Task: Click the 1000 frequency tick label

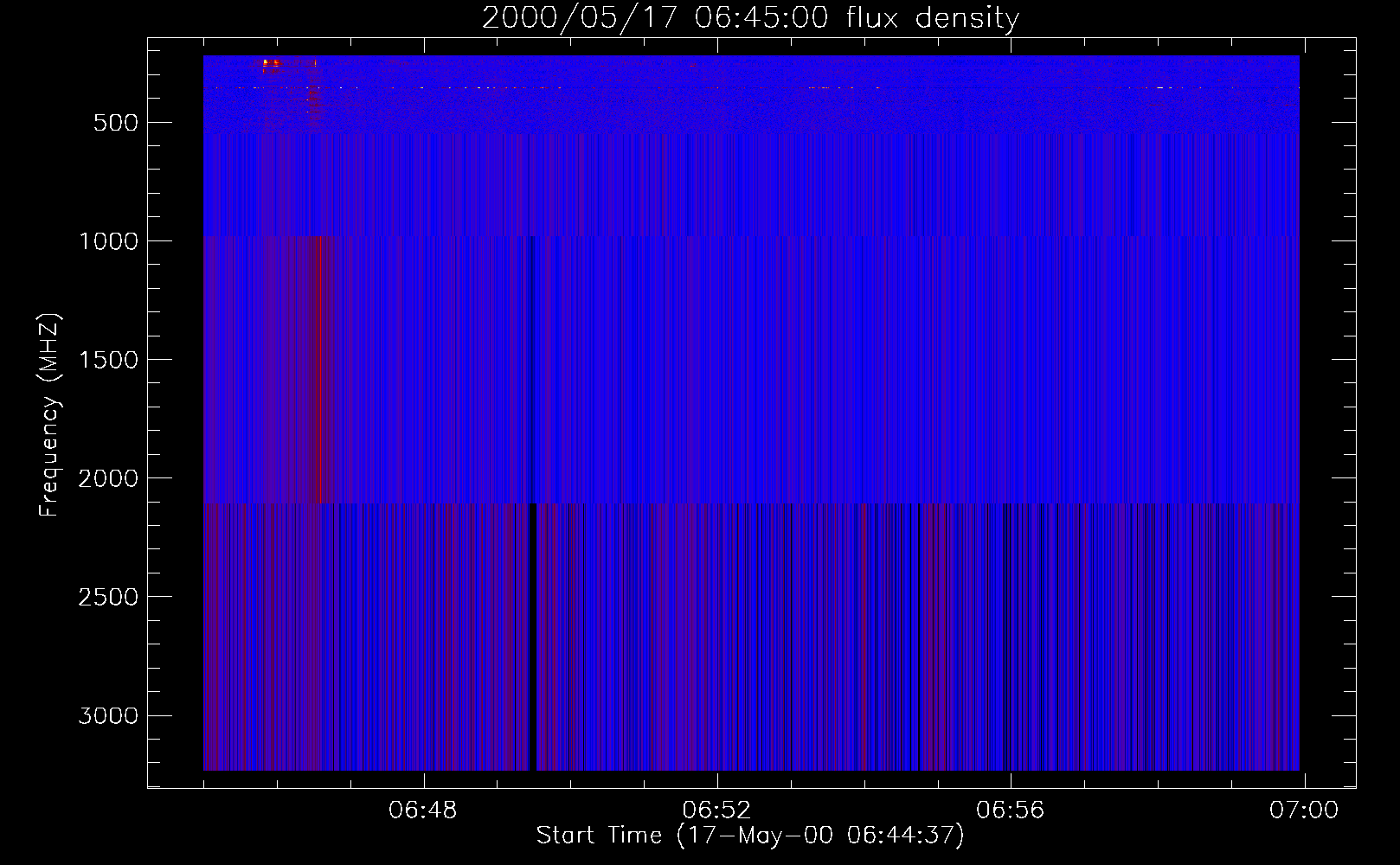Action: (108, 241)
